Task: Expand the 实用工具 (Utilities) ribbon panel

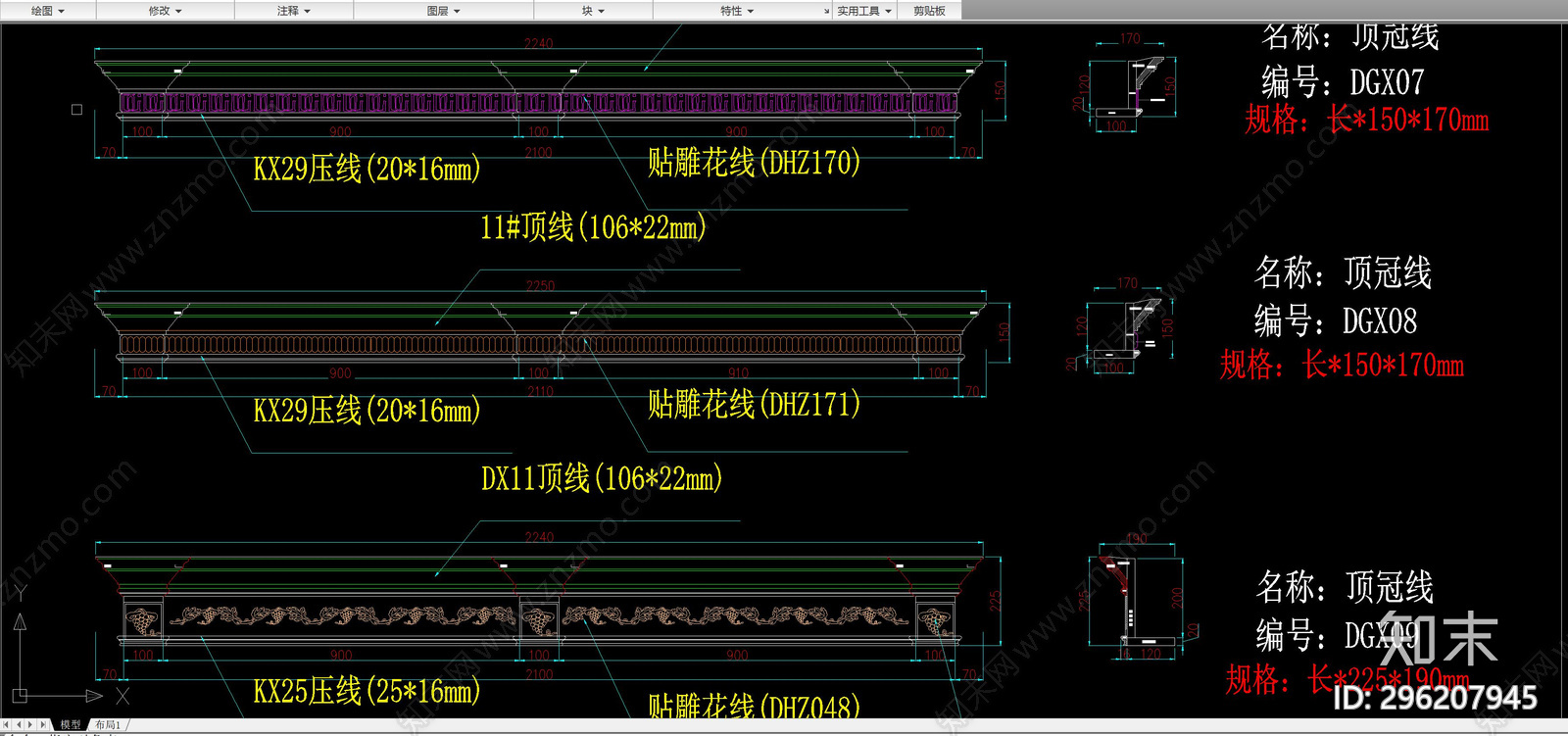Action: [x=864, y=11]
